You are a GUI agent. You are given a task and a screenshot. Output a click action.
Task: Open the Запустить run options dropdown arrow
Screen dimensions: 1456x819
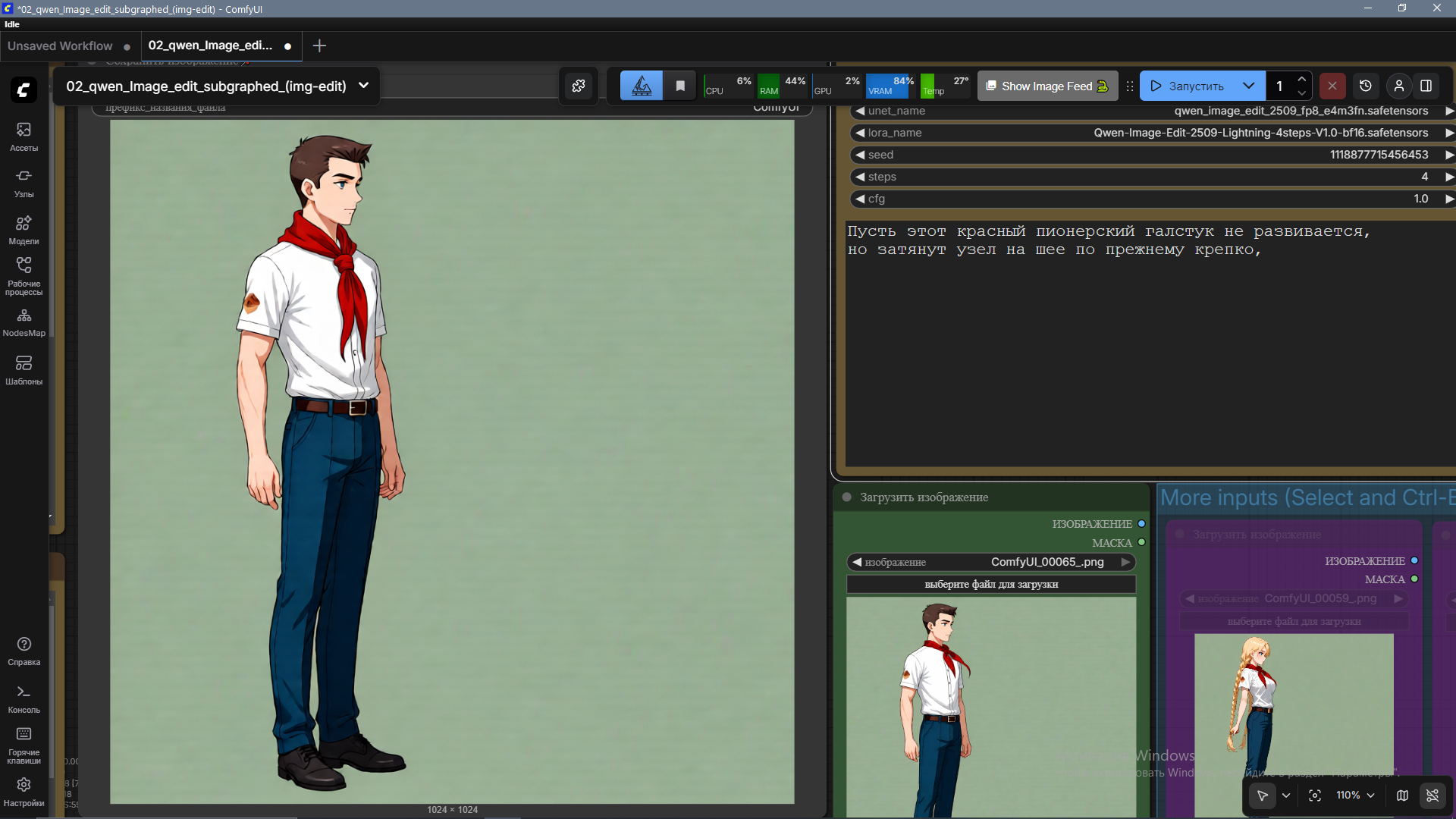coord(1248,86)
